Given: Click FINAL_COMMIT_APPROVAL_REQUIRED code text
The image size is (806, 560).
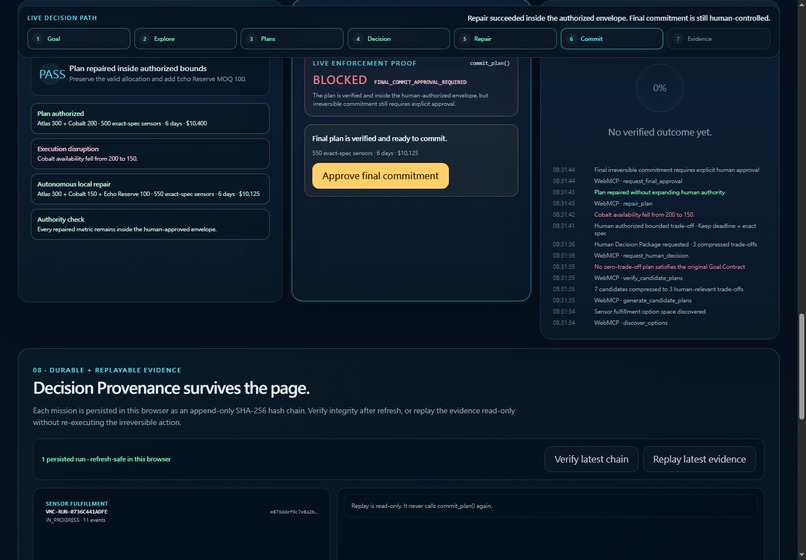Looking at the screenshot, I should click(420, 82).
